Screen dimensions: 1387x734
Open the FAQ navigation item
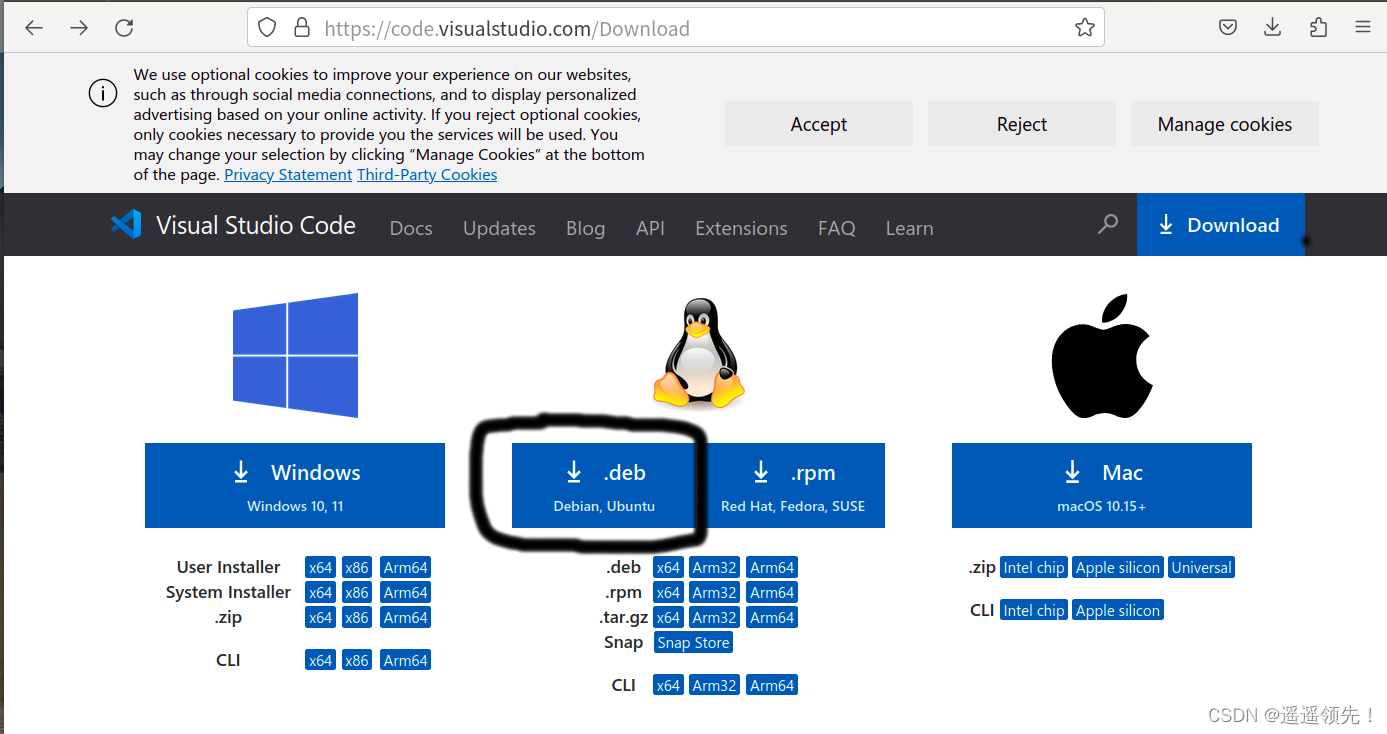pyautogui.click(x=837, y=228)
